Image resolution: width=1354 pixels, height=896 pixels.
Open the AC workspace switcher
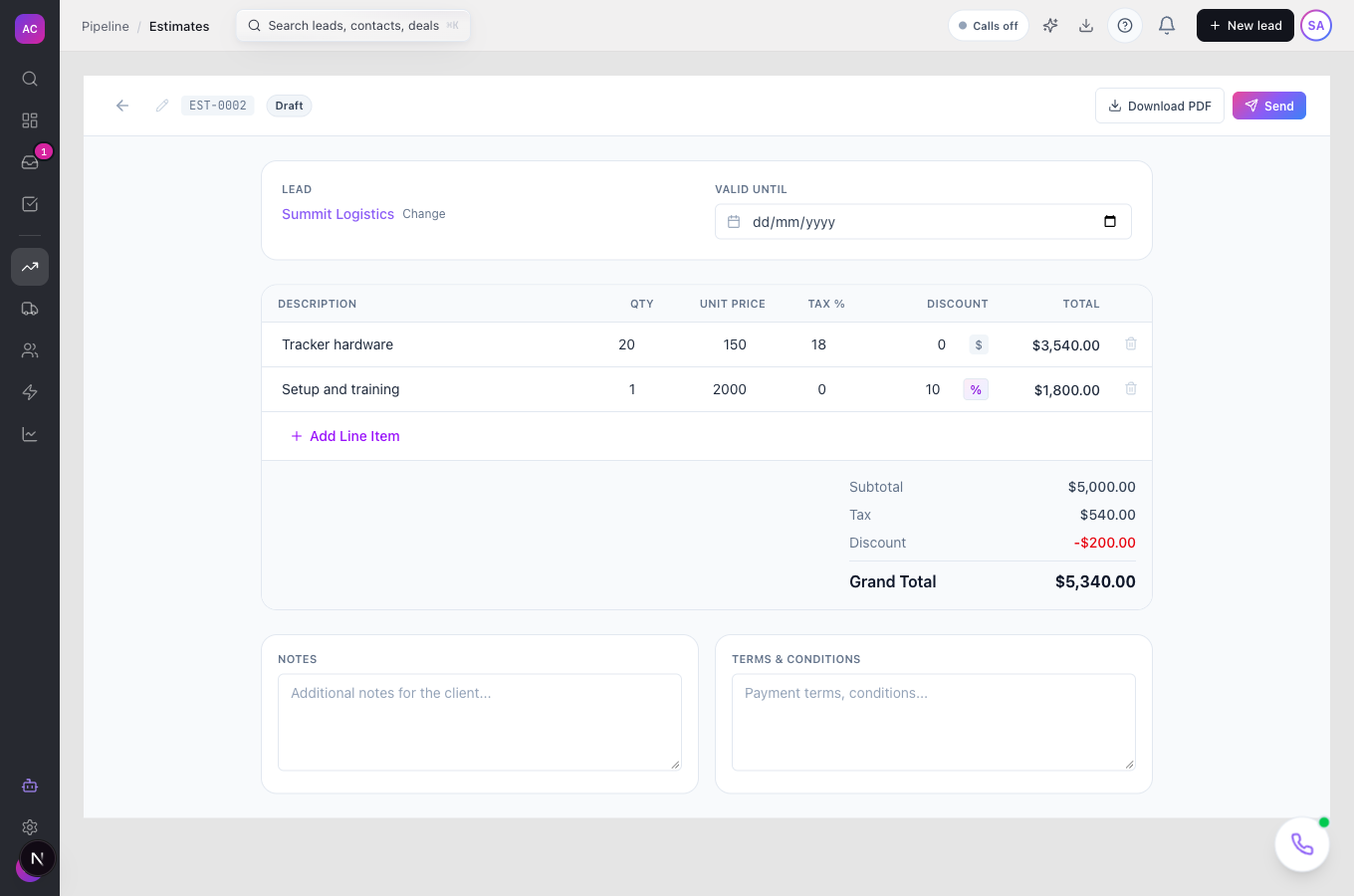[30, 29]
